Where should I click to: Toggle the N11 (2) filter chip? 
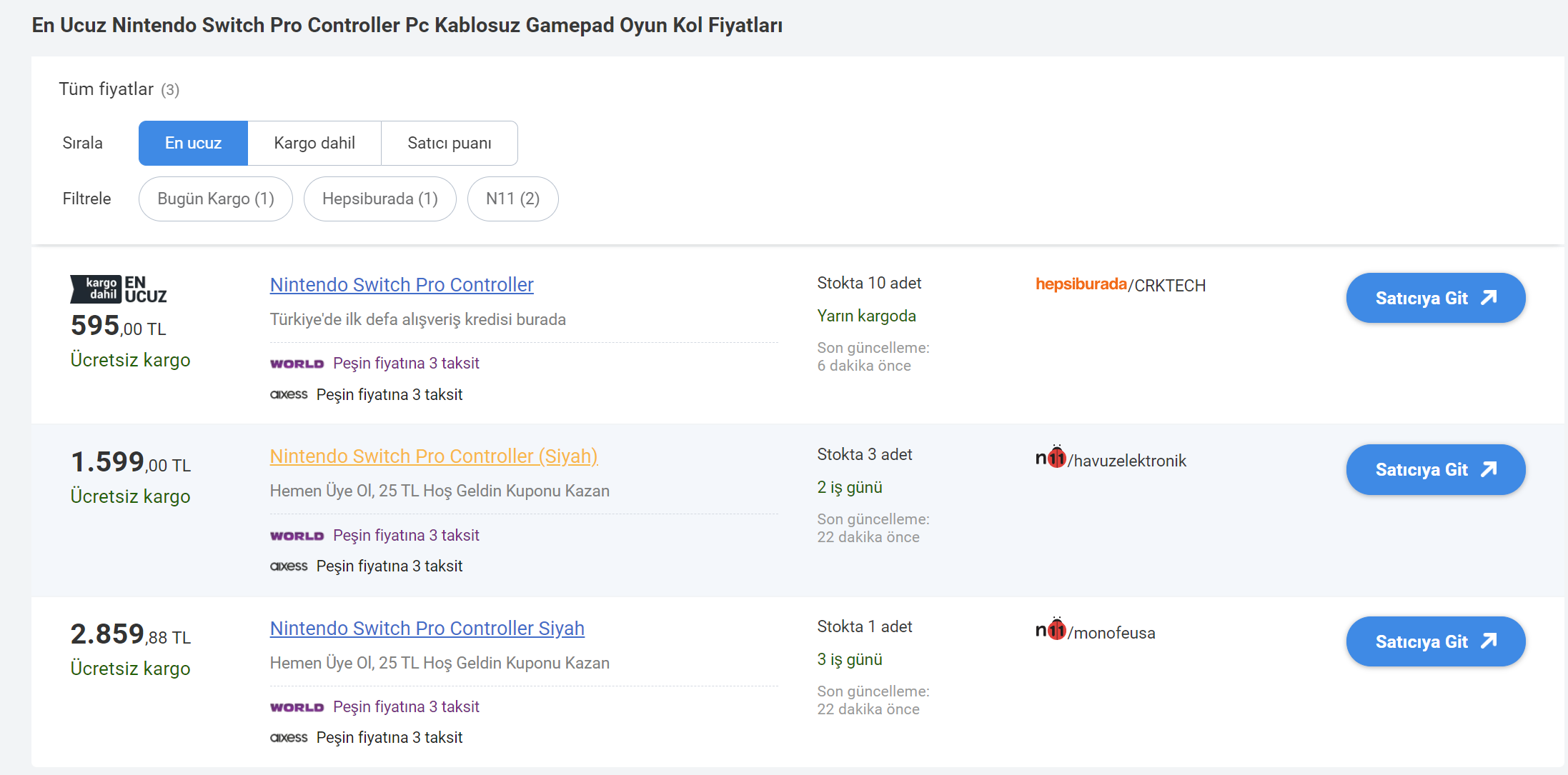513,199
